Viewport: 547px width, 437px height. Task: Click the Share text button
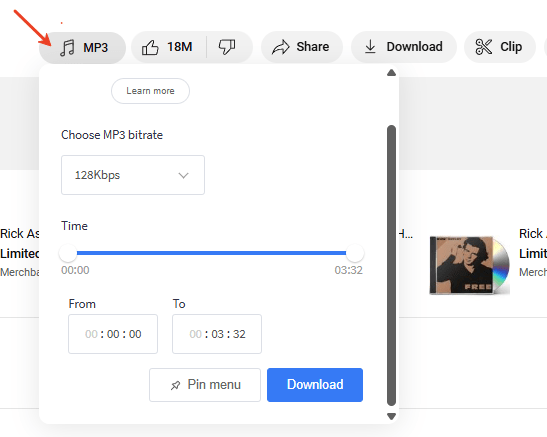point(313,47)
